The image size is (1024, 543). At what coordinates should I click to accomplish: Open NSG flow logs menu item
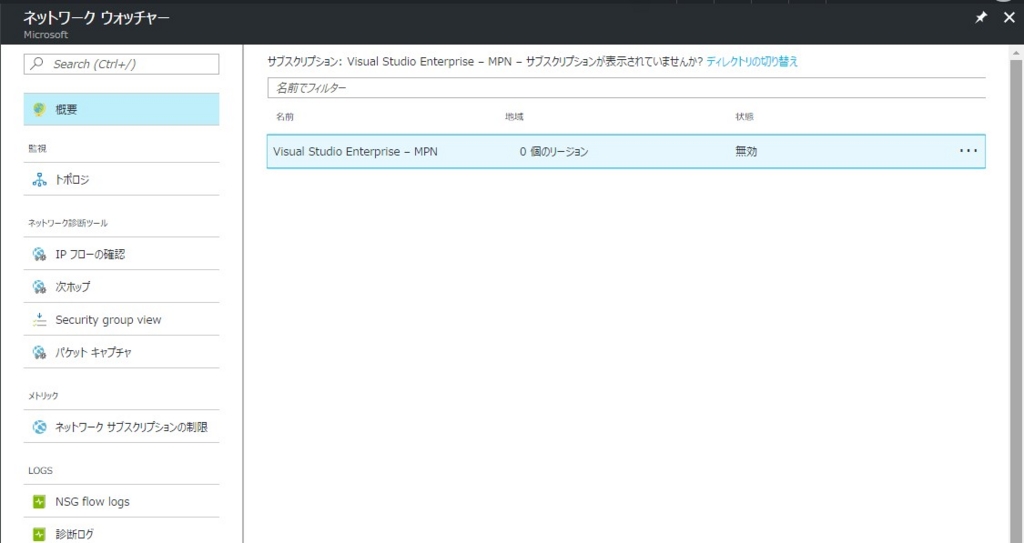(x=121, y=502)
